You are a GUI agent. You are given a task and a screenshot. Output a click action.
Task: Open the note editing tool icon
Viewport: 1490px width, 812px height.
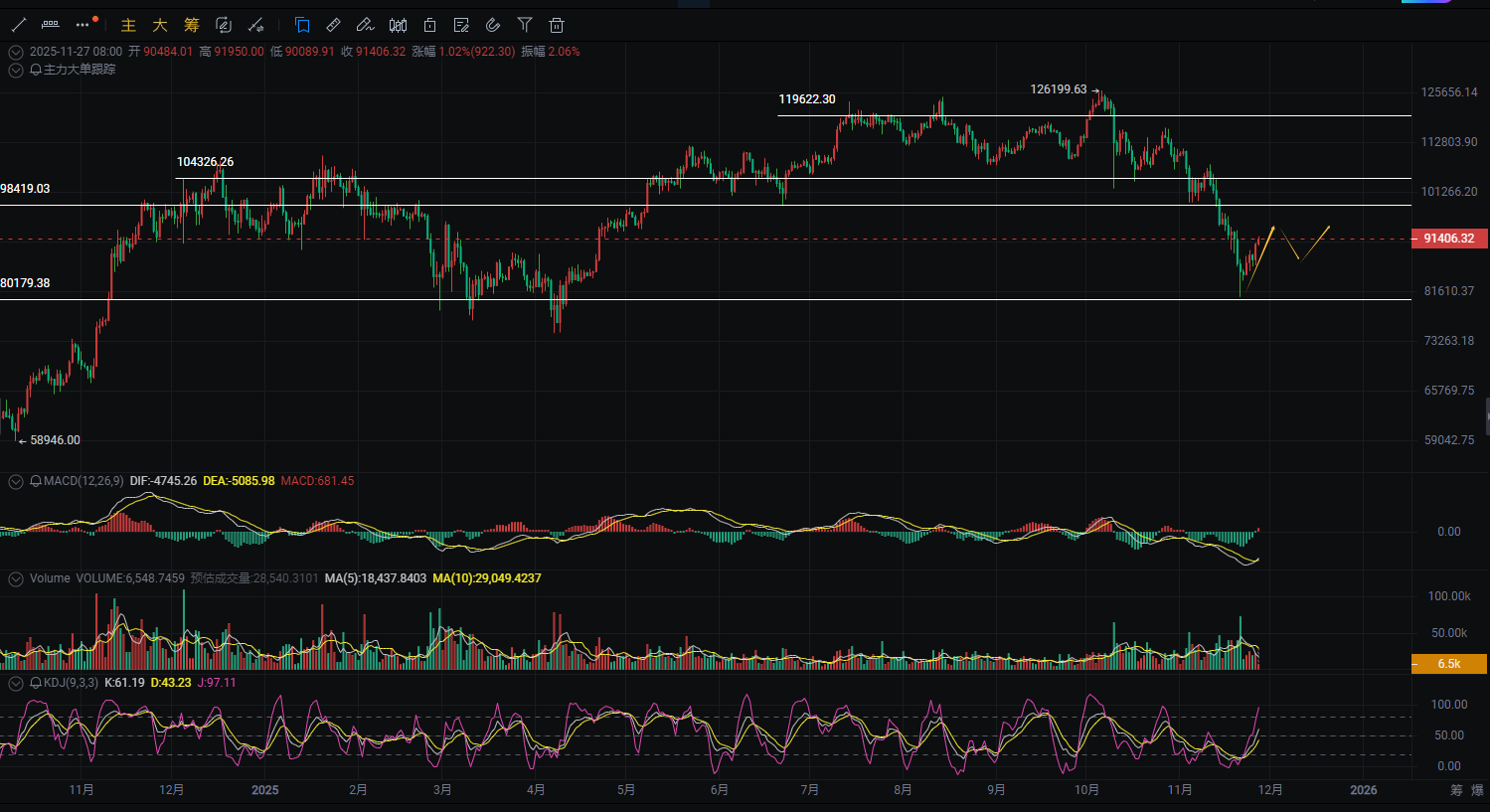tap(461, 25)
